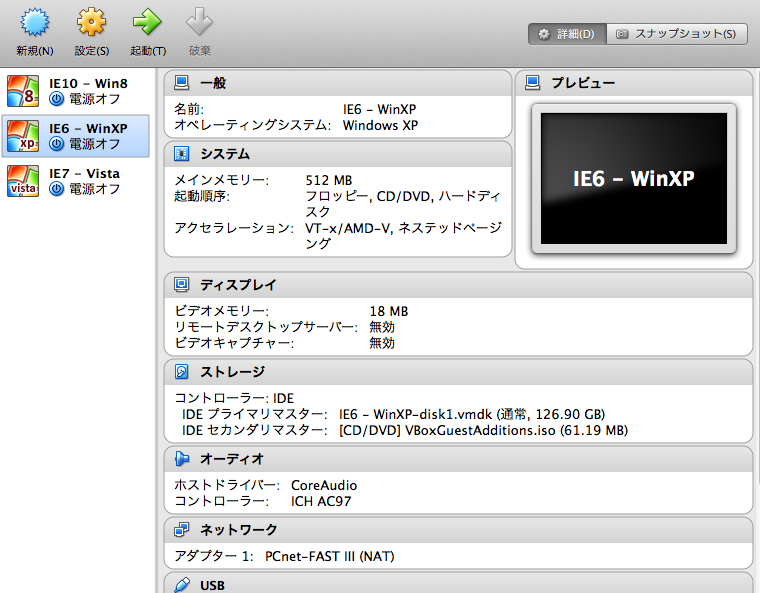Click the 一般 section monitor icon
This screenshot has width=760, height=593.
(x=182, y=83)
